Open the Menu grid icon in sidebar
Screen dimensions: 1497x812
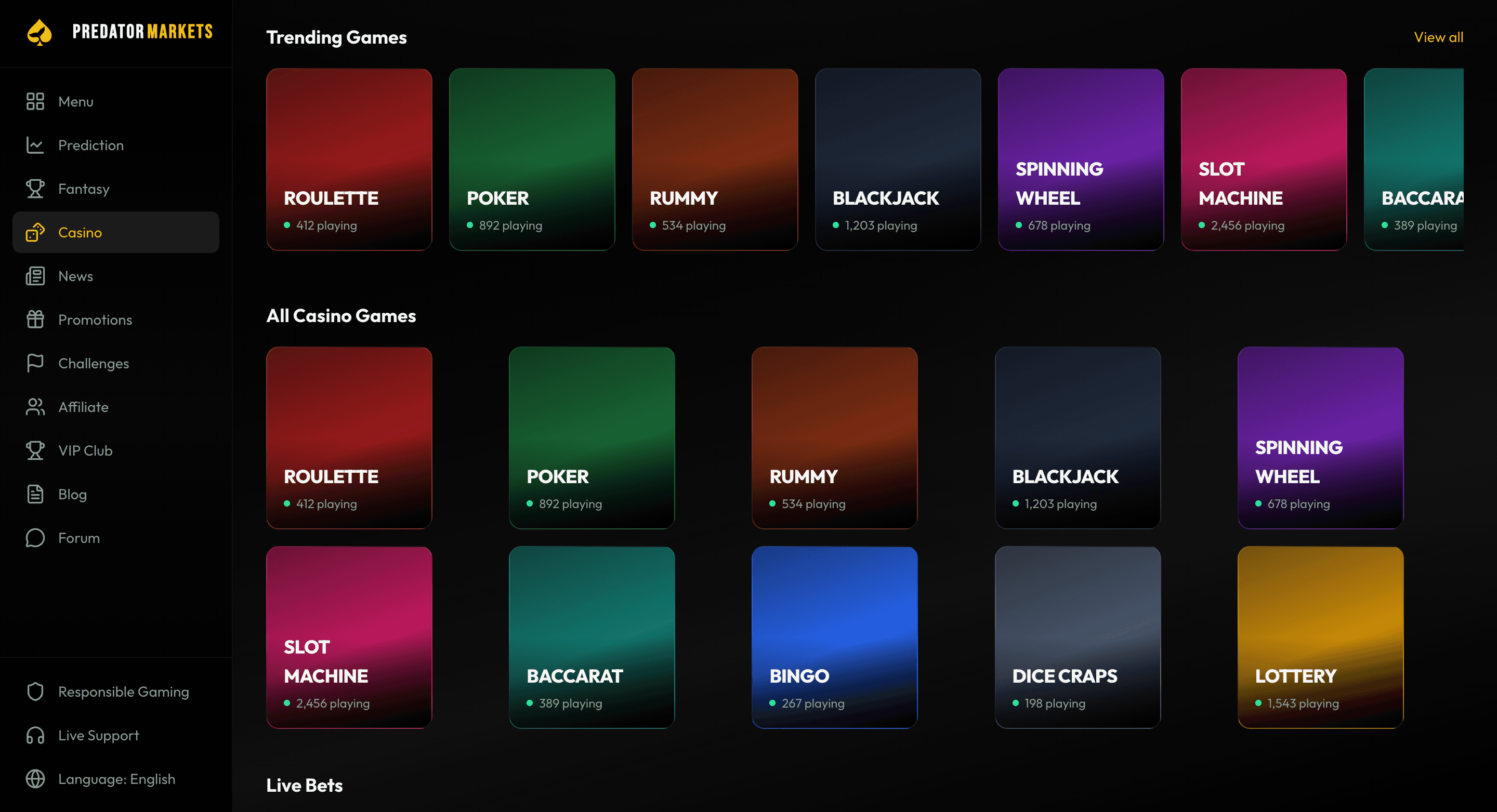(35, 102)
